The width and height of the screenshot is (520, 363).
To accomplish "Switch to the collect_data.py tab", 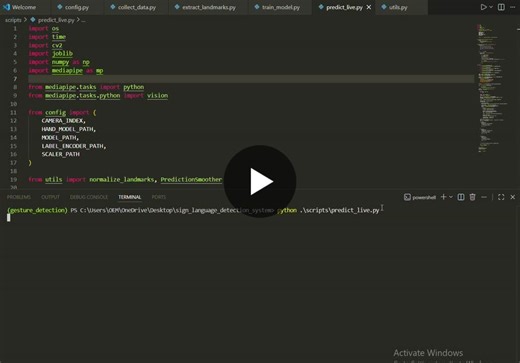I will 133,7.
